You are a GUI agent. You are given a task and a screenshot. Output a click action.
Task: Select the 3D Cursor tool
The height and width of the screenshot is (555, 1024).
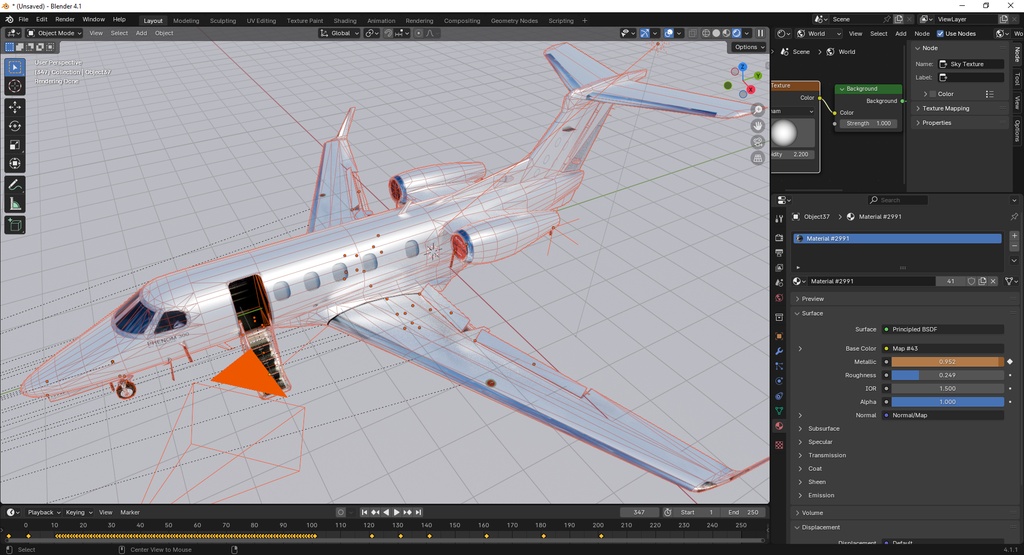(x=15, y=86)
